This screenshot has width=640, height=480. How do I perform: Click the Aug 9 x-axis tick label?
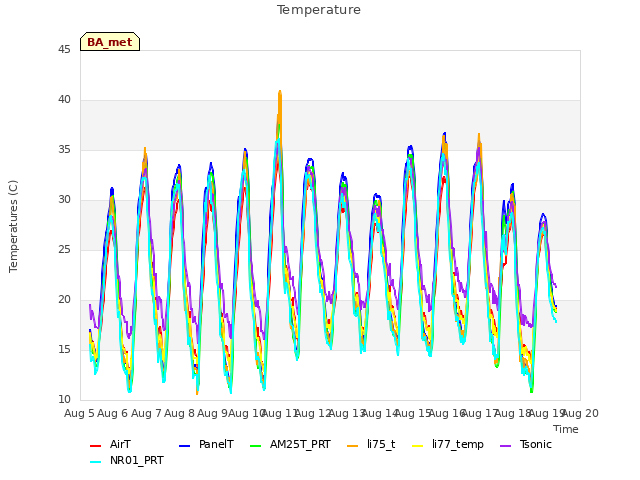pos(213,413)
